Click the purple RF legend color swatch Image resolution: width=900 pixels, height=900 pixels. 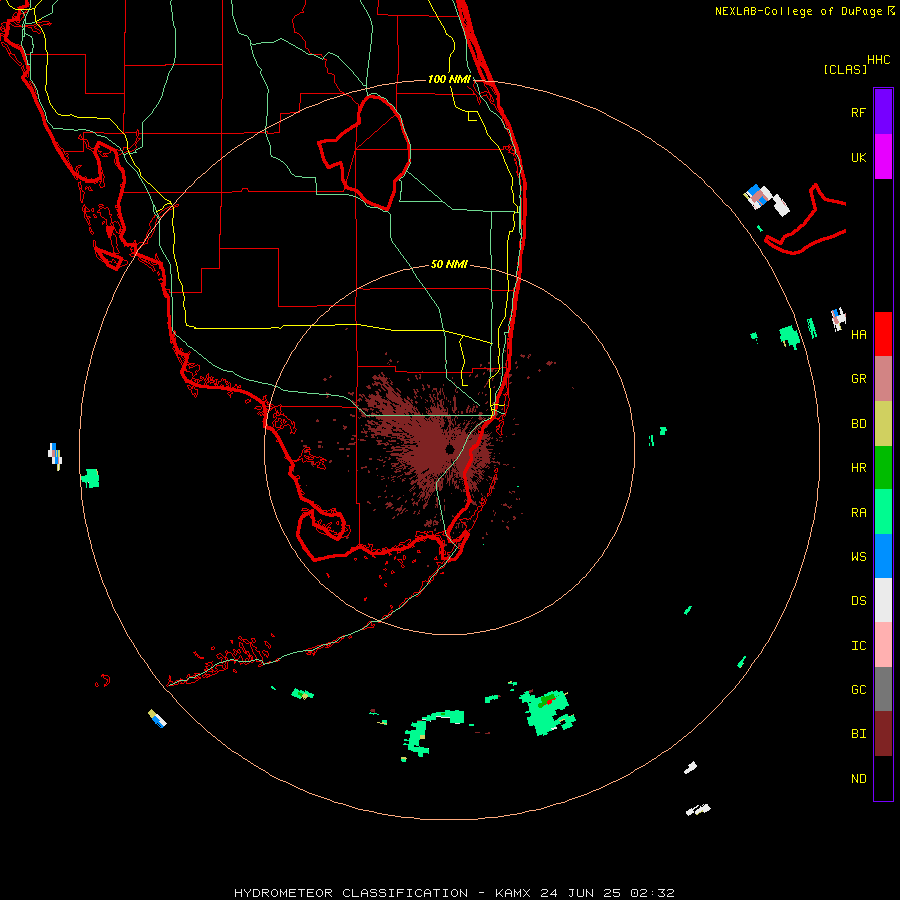(x=883, y=112)
